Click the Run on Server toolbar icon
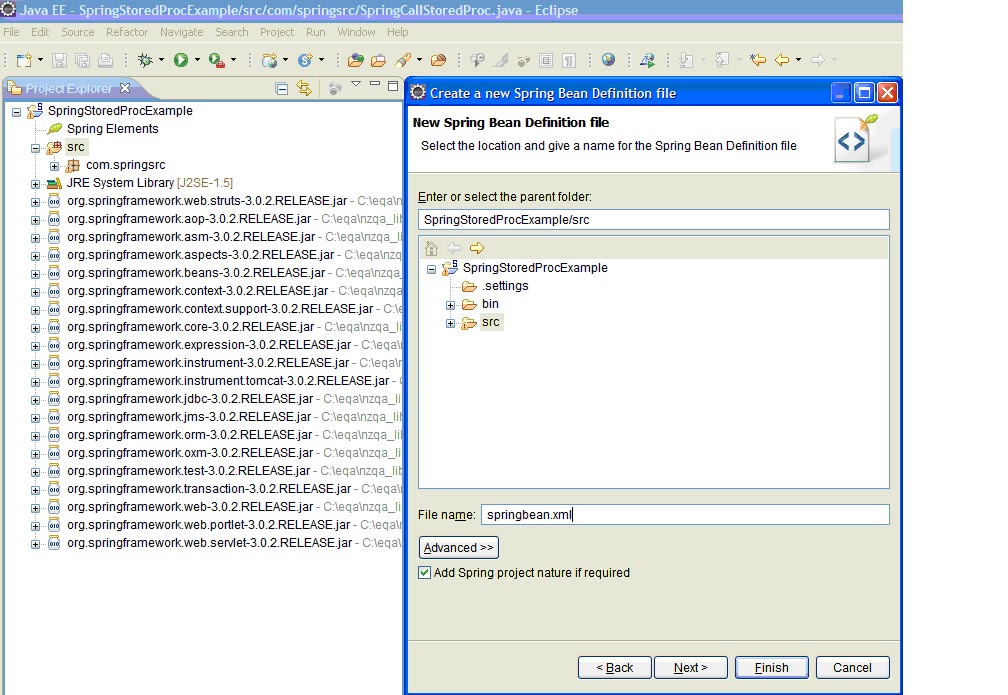This screenshot has height=695, width=1008. coord(647,60)
